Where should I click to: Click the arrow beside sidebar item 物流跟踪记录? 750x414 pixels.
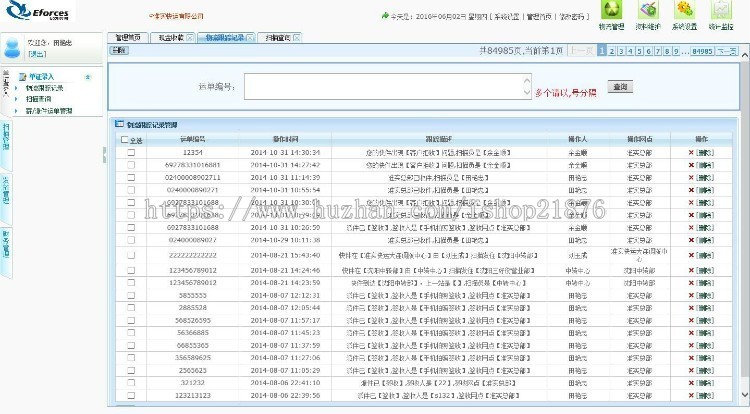point(16,88)
